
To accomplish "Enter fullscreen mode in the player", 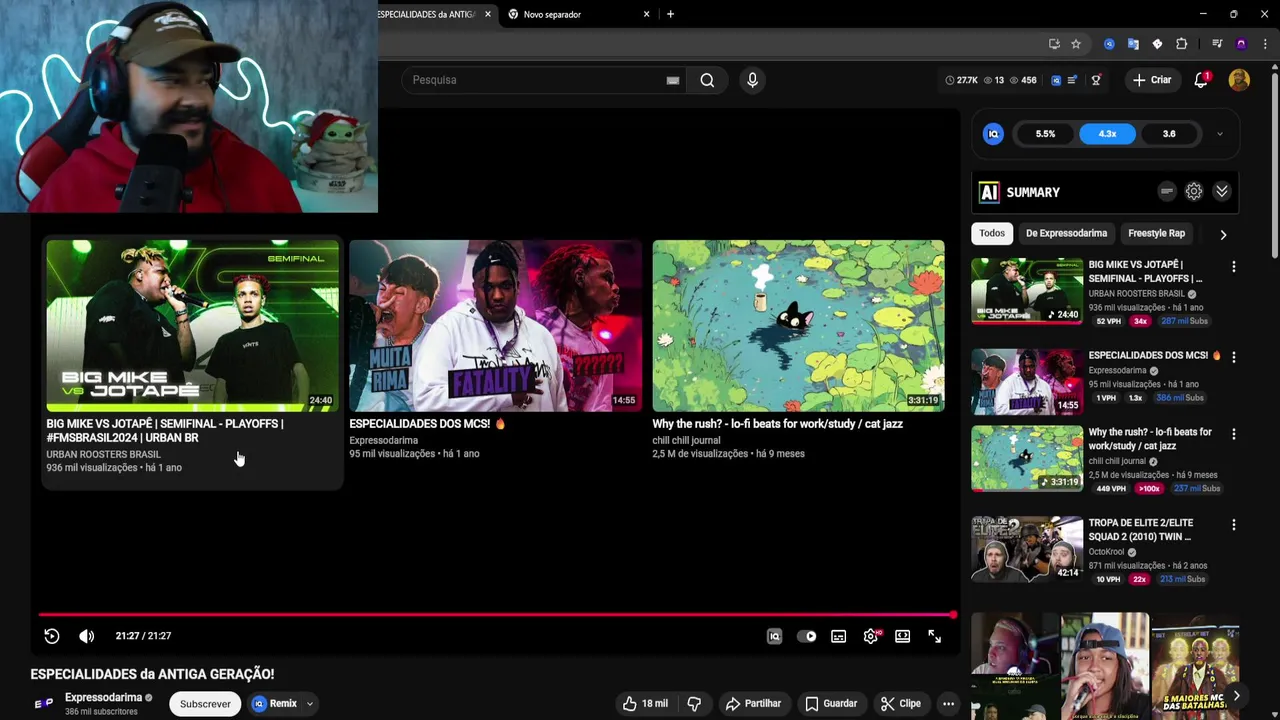I will 935,636.
